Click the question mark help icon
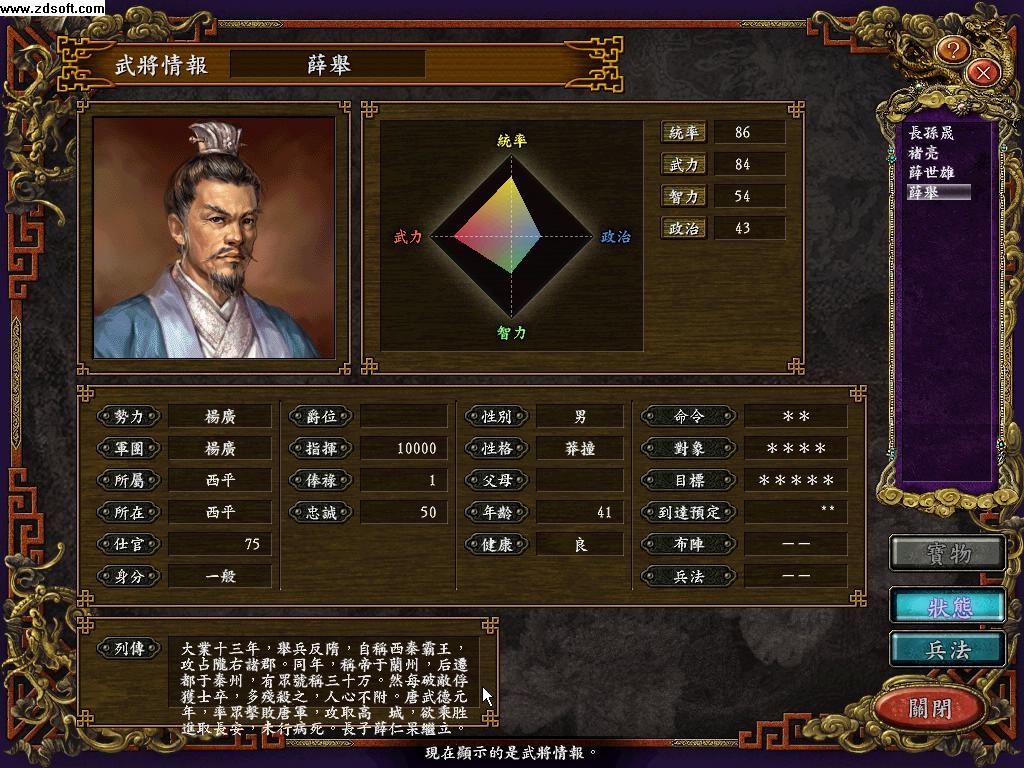 pyautogui.click(x=952, y=50)
